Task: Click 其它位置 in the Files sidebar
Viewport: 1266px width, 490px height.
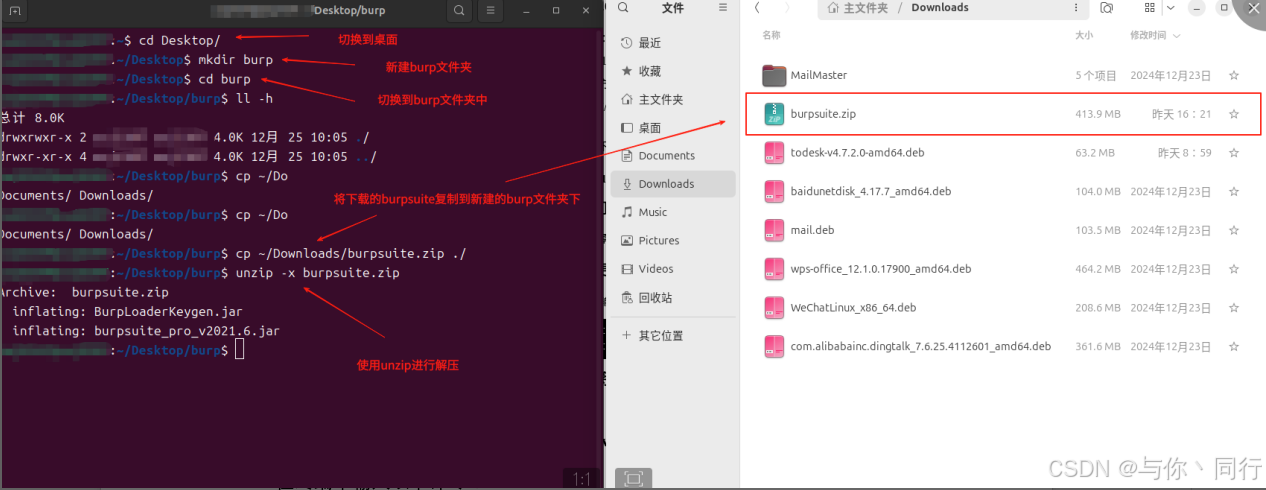Action: click(x=673, y=336)
